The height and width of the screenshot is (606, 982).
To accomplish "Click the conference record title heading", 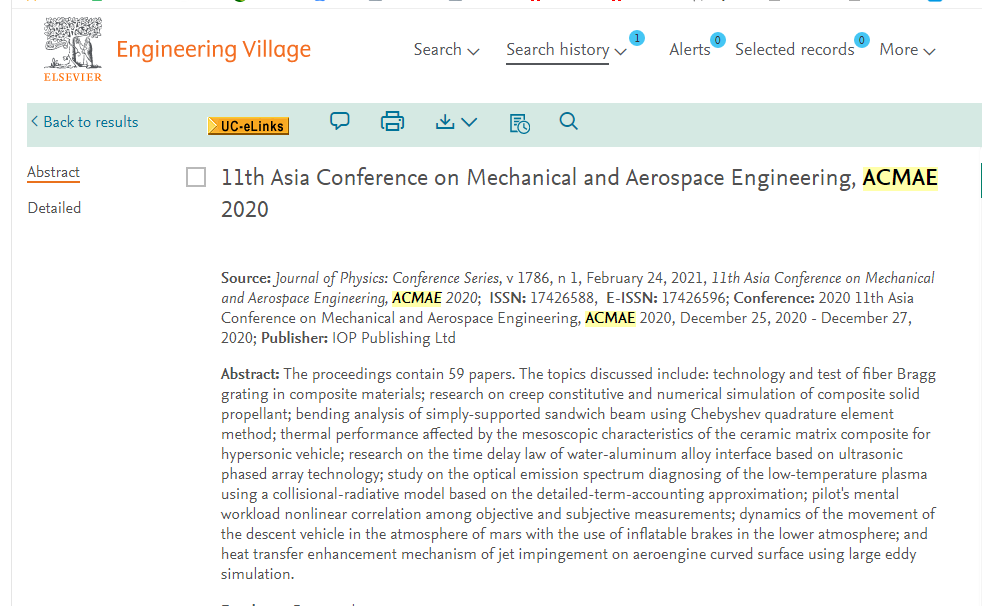I will (x=579, y=193).
